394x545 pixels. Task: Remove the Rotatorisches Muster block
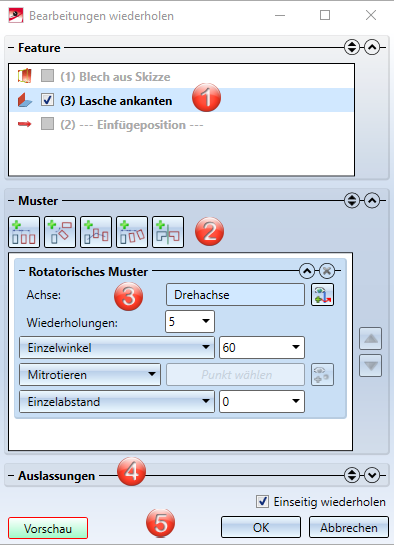tap(327, 271)
